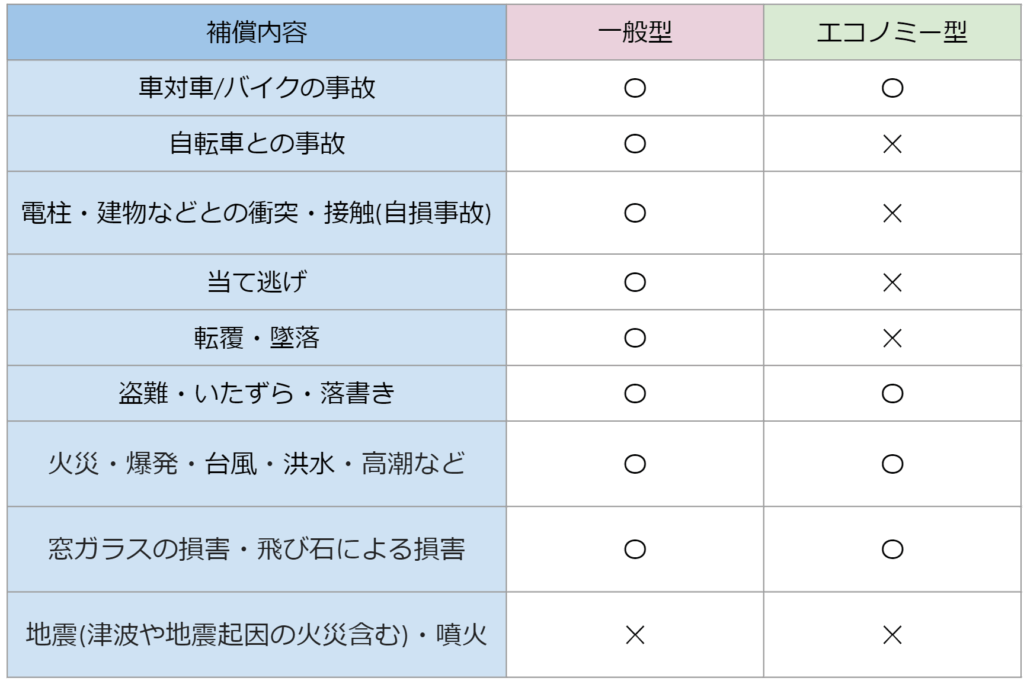The height and width of the screenshot is (681, 1024).
Task: Click the 一般型 circle for 車対車/バイクの事故
Action: (635, 88)
